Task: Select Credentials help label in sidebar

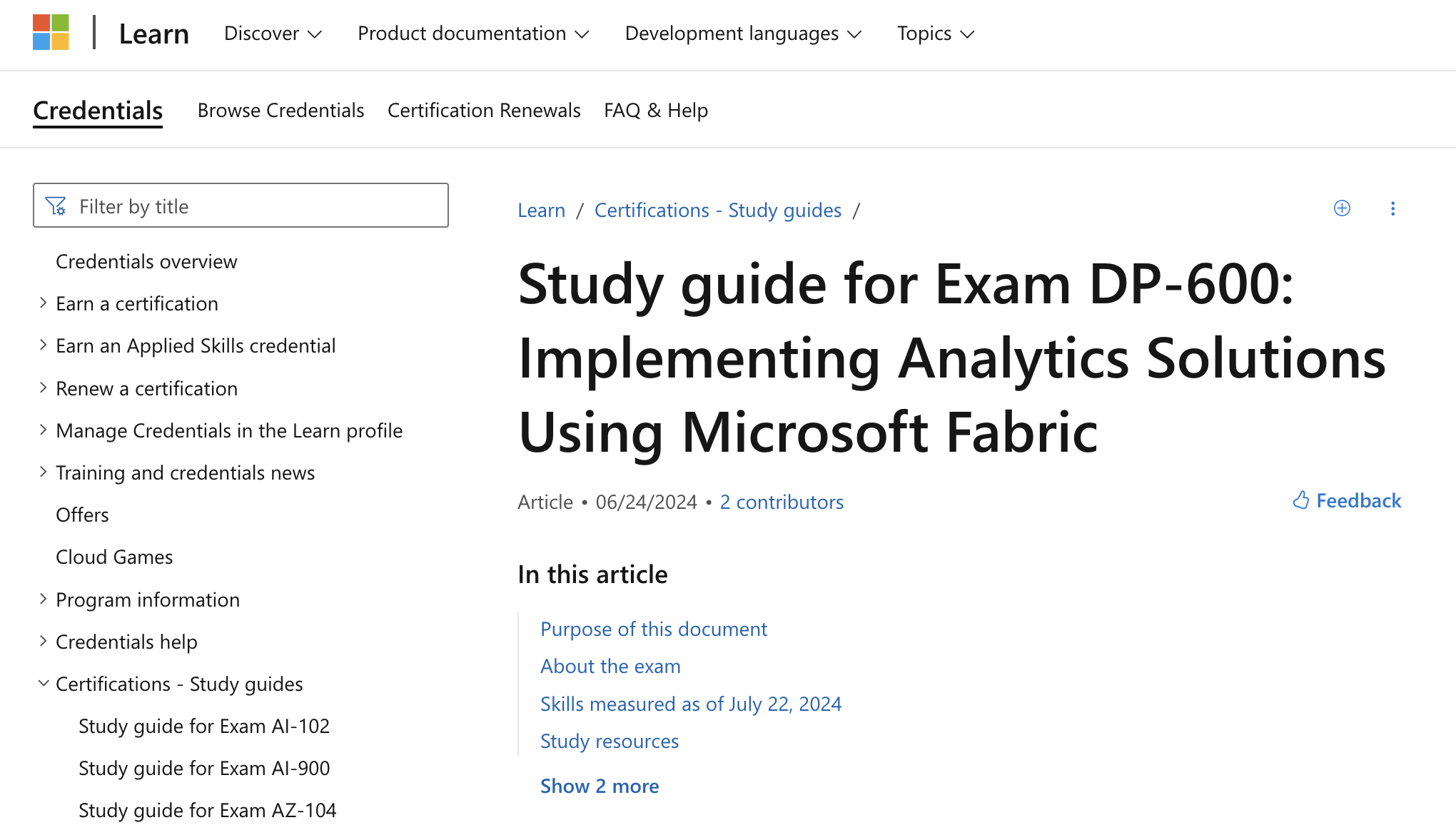Action: click(x=126, y=642)
